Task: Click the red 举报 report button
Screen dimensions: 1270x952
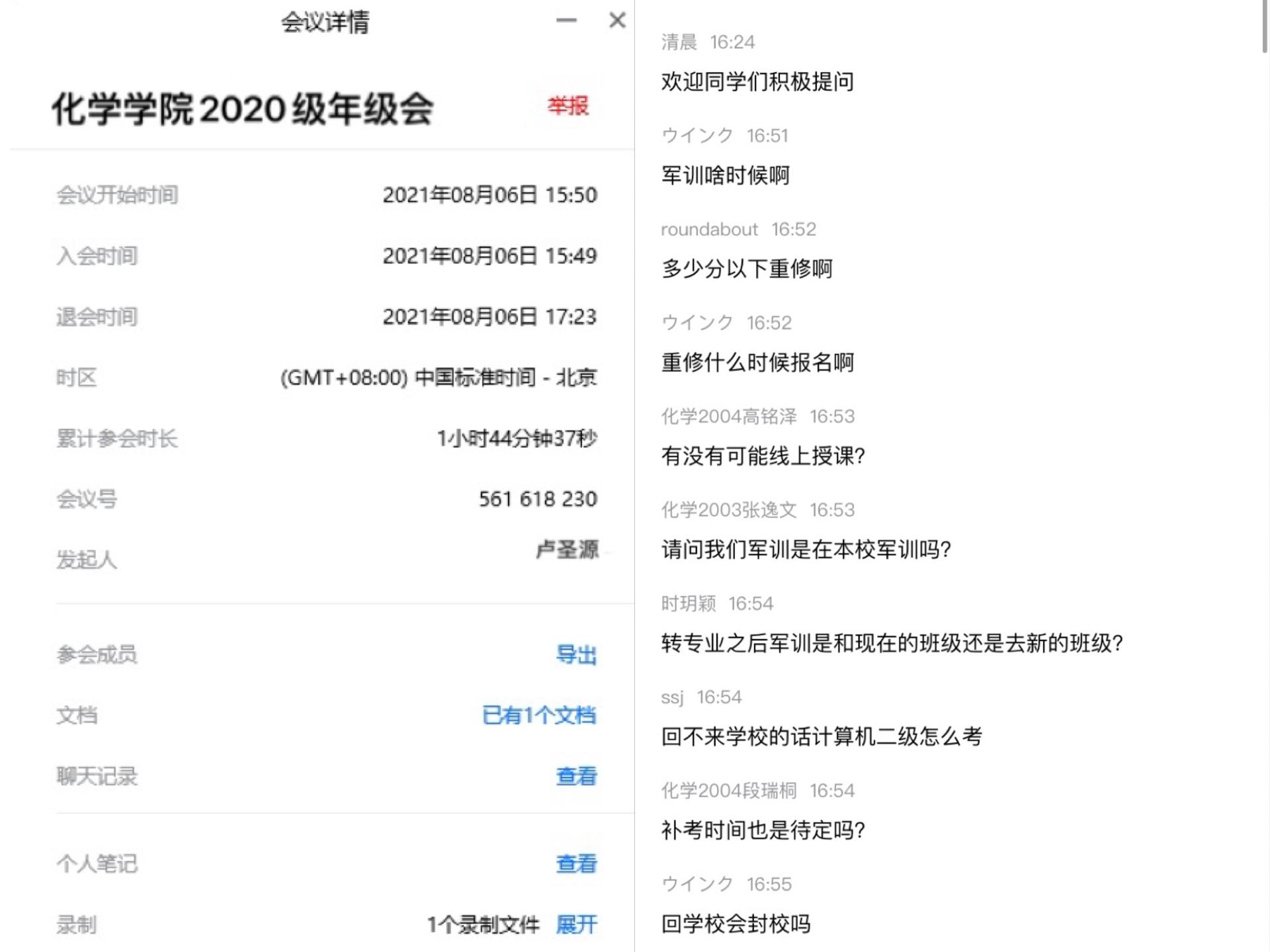Action: tap(568, 106)
